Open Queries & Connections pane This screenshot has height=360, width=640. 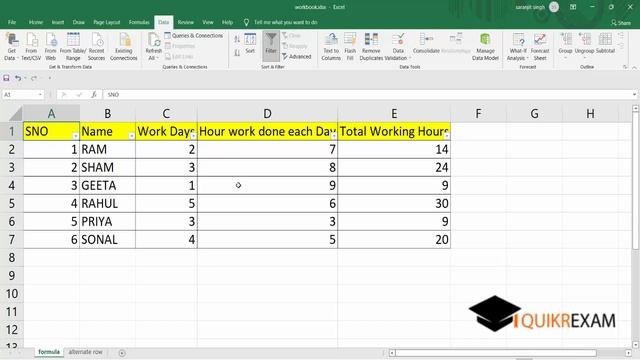[194, 36]
